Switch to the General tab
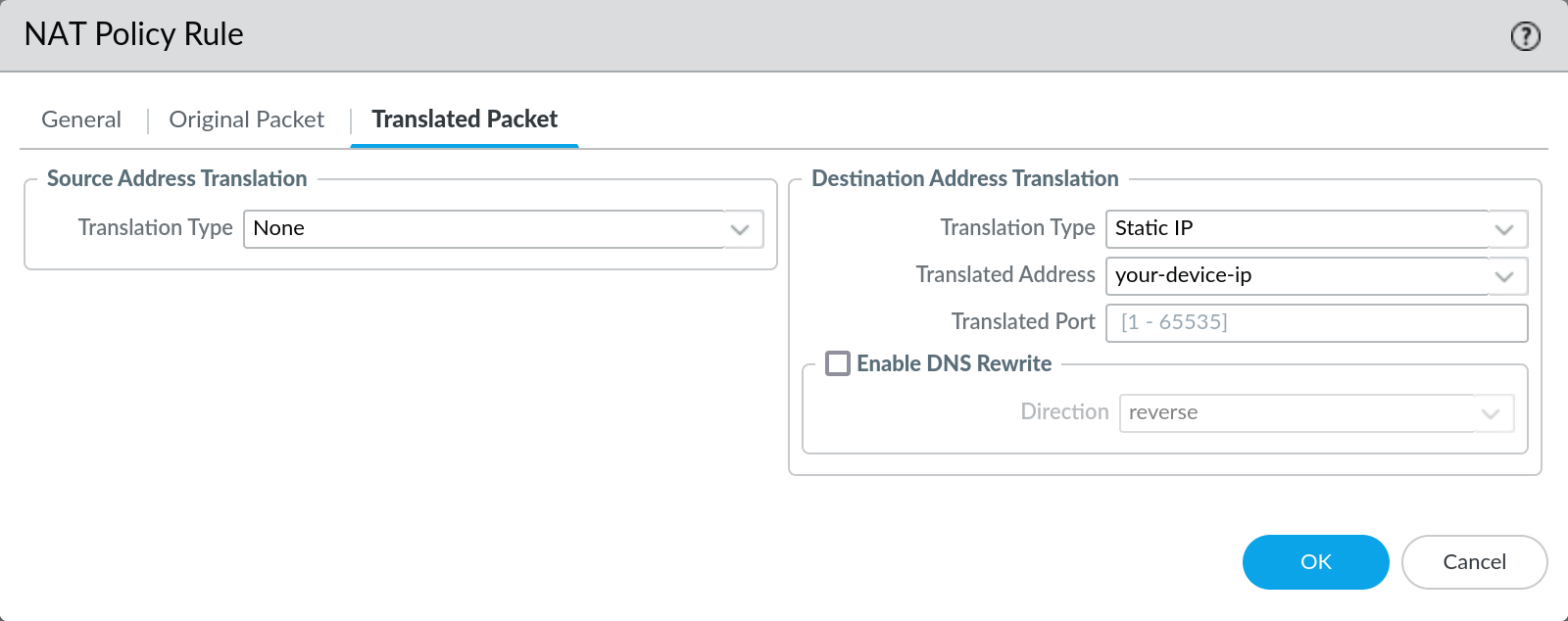 tap(81, 119)
